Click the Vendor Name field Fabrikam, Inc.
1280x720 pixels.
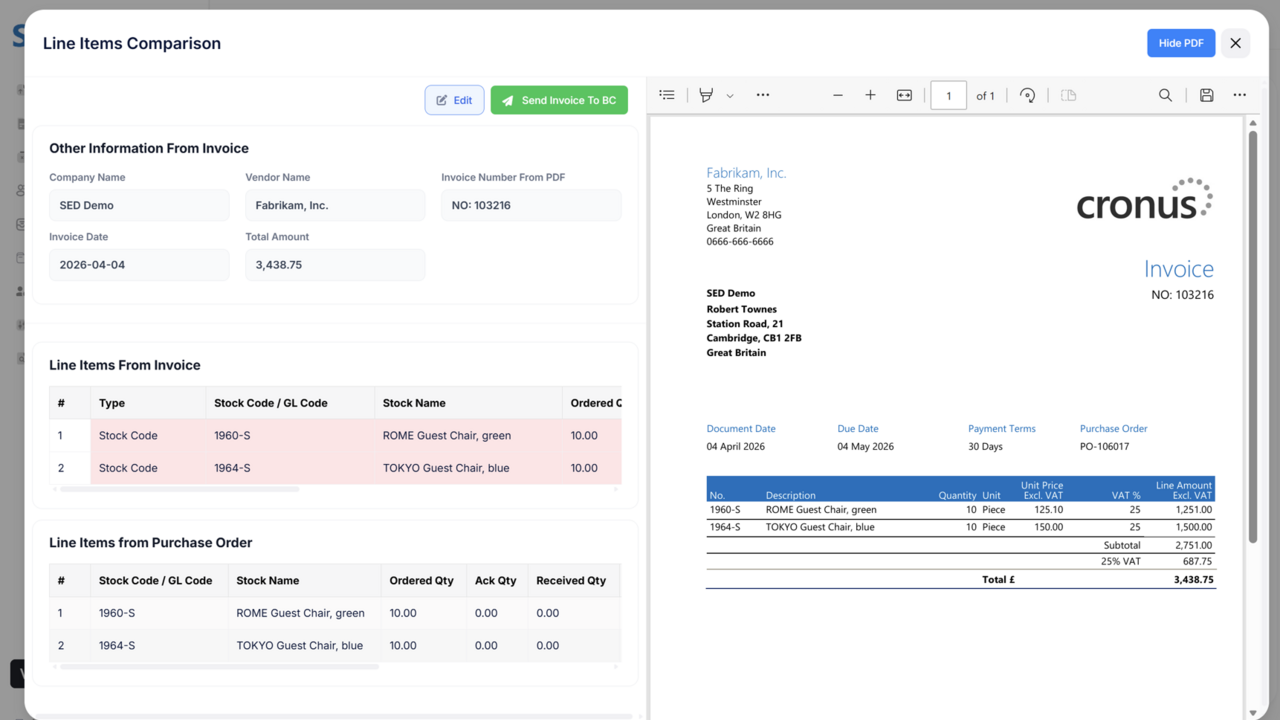pos(335,205)
